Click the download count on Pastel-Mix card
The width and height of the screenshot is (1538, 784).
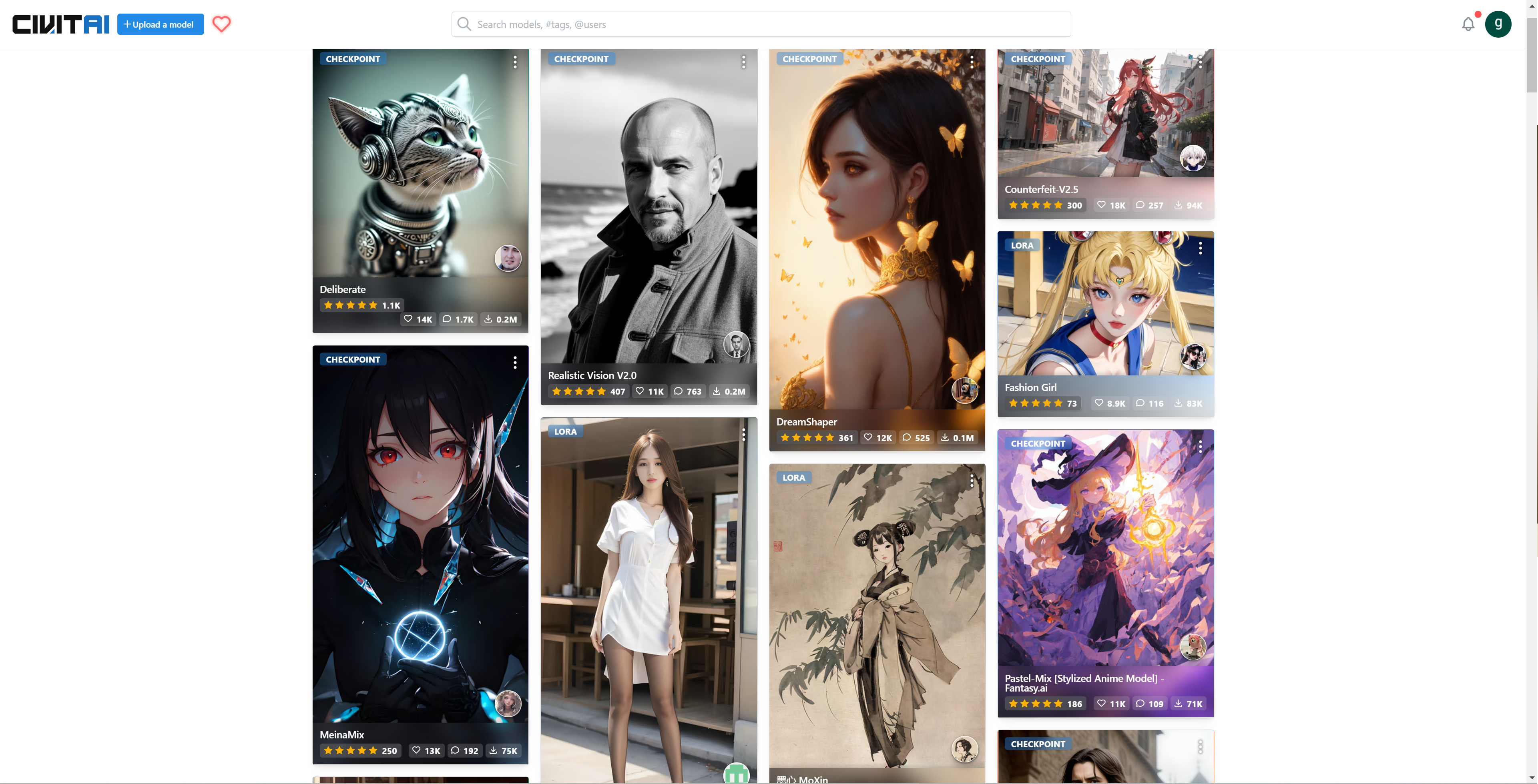(x=1188, y=704)
